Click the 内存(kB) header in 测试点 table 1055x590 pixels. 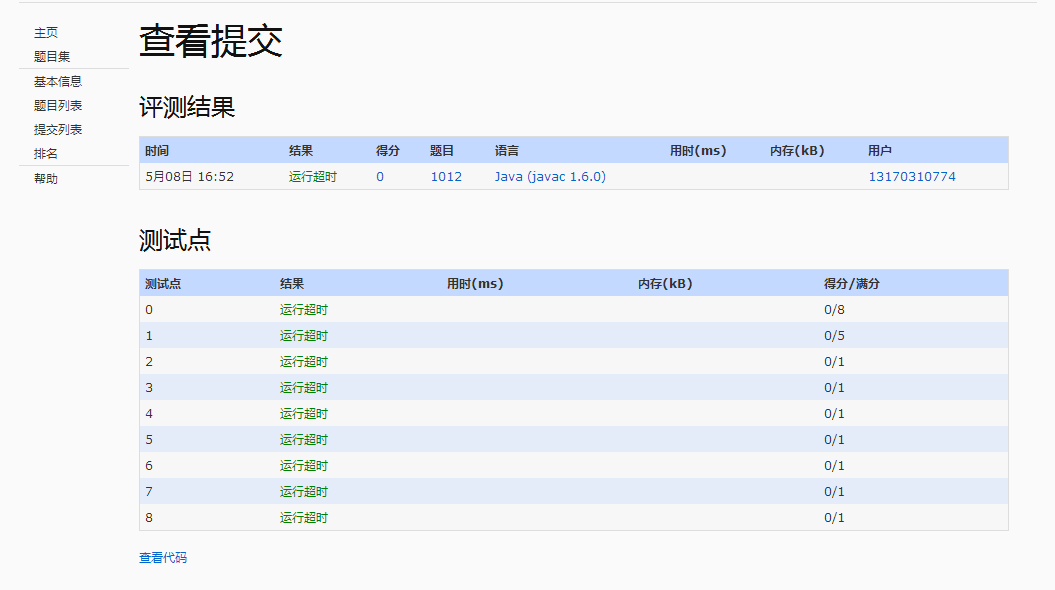(x=665, y=284)
